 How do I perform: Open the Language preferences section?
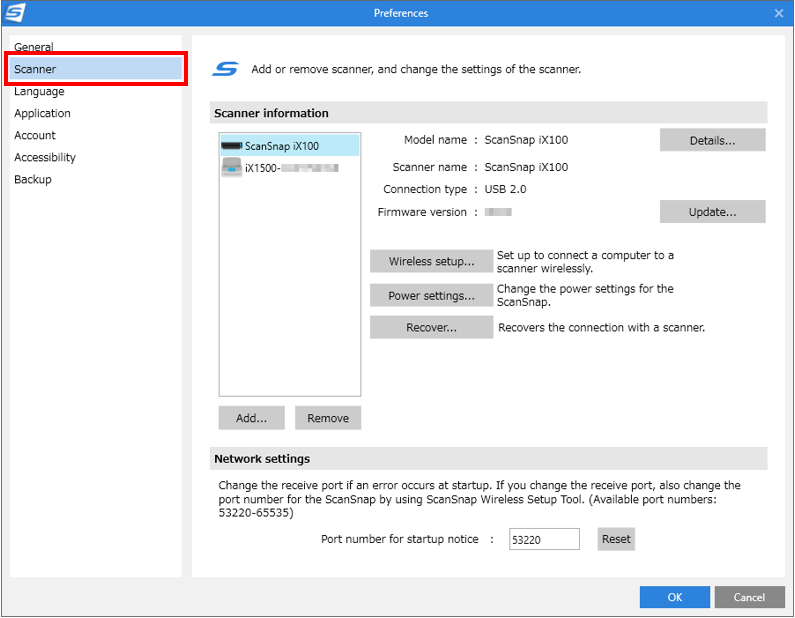point(39,91)
